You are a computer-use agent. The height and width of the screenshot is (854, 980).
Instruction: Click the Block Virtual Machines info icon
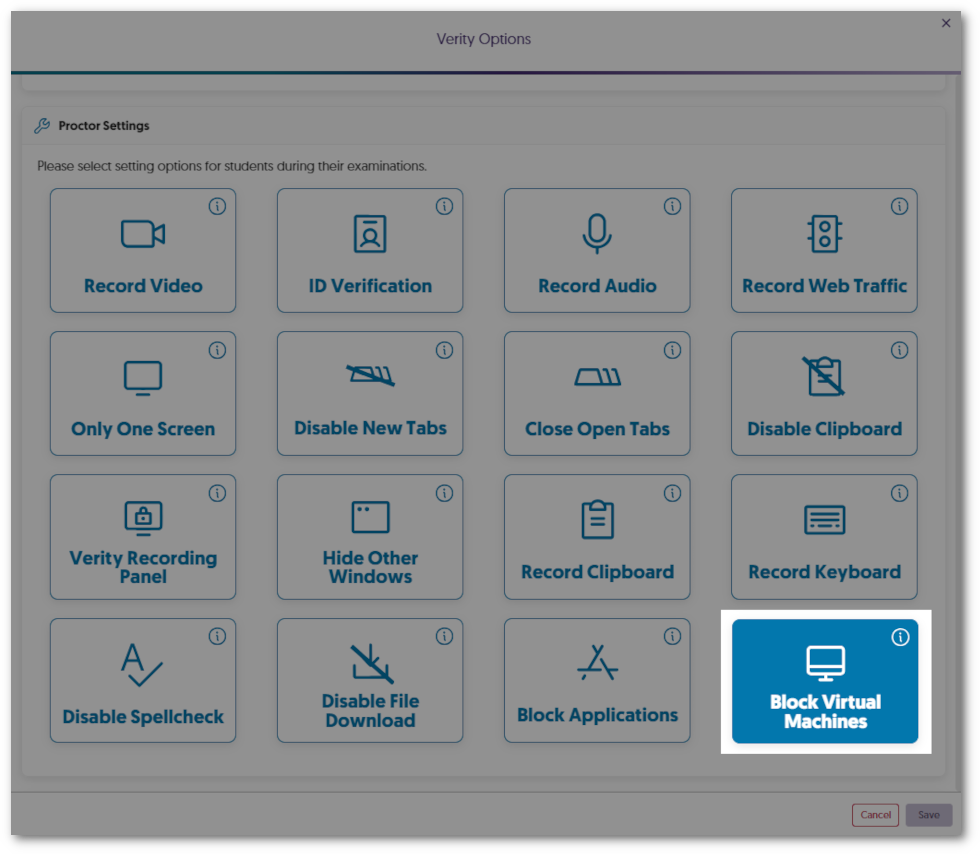tap(899, 636)
